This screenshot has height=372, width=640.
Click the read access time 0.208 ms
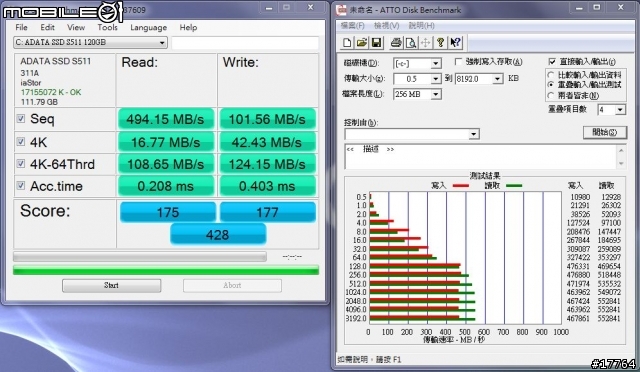[165, 186]
